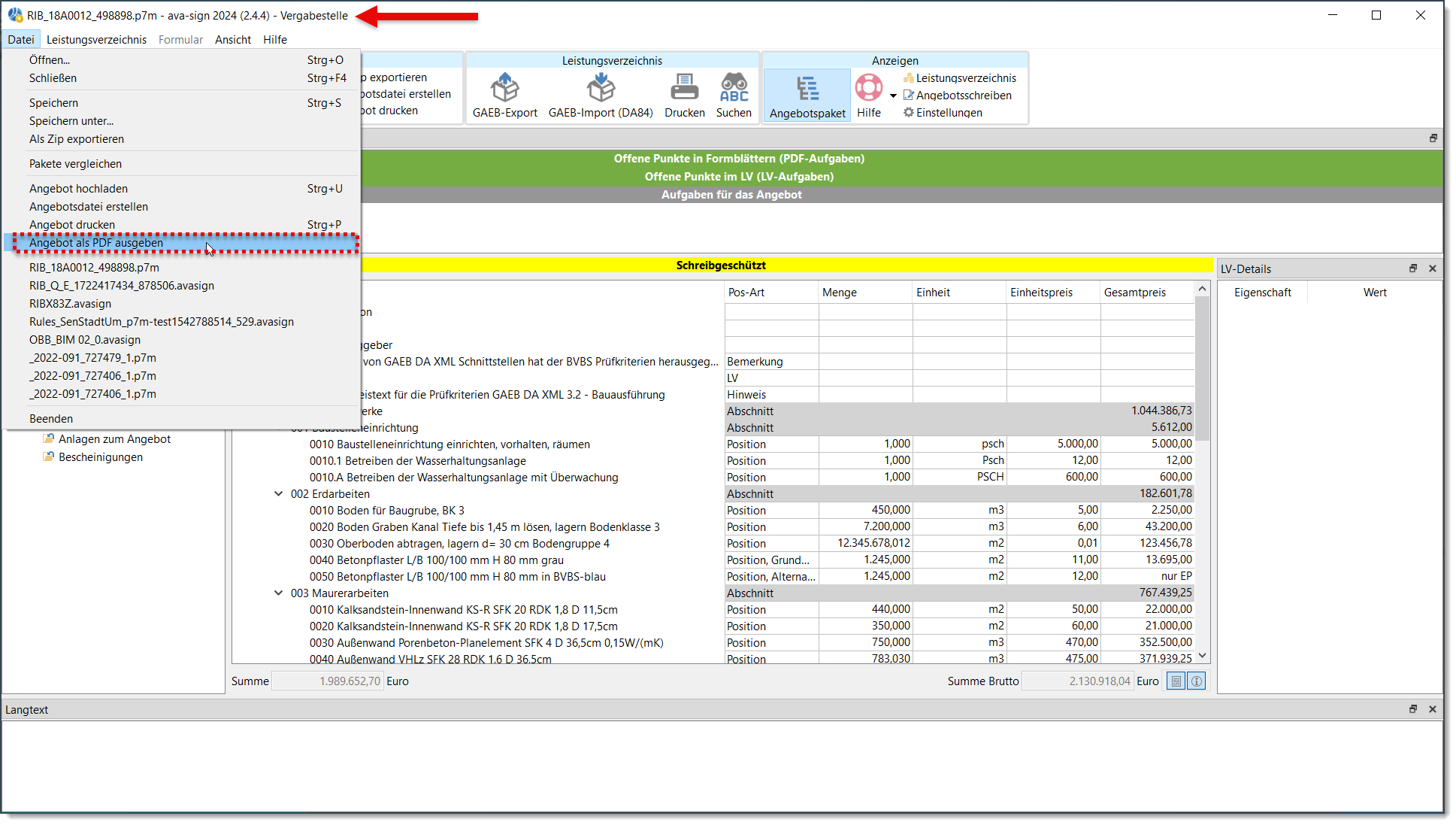Undock the LV-Details panel
Image resolution: width=1456 pixels, height=825 pixels.
coord(1412,268)
